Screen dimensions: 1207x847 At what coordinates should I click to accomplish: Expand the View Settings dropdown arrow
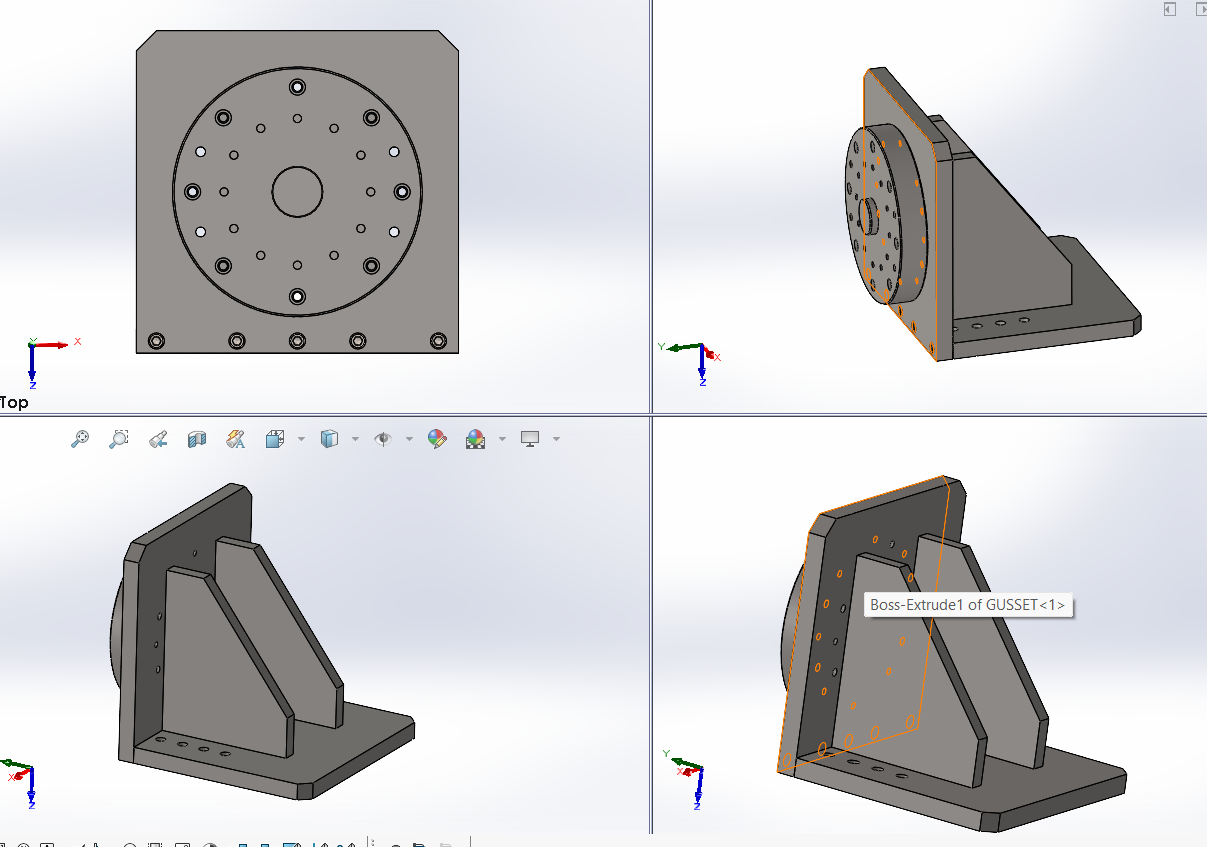[556, 438]
